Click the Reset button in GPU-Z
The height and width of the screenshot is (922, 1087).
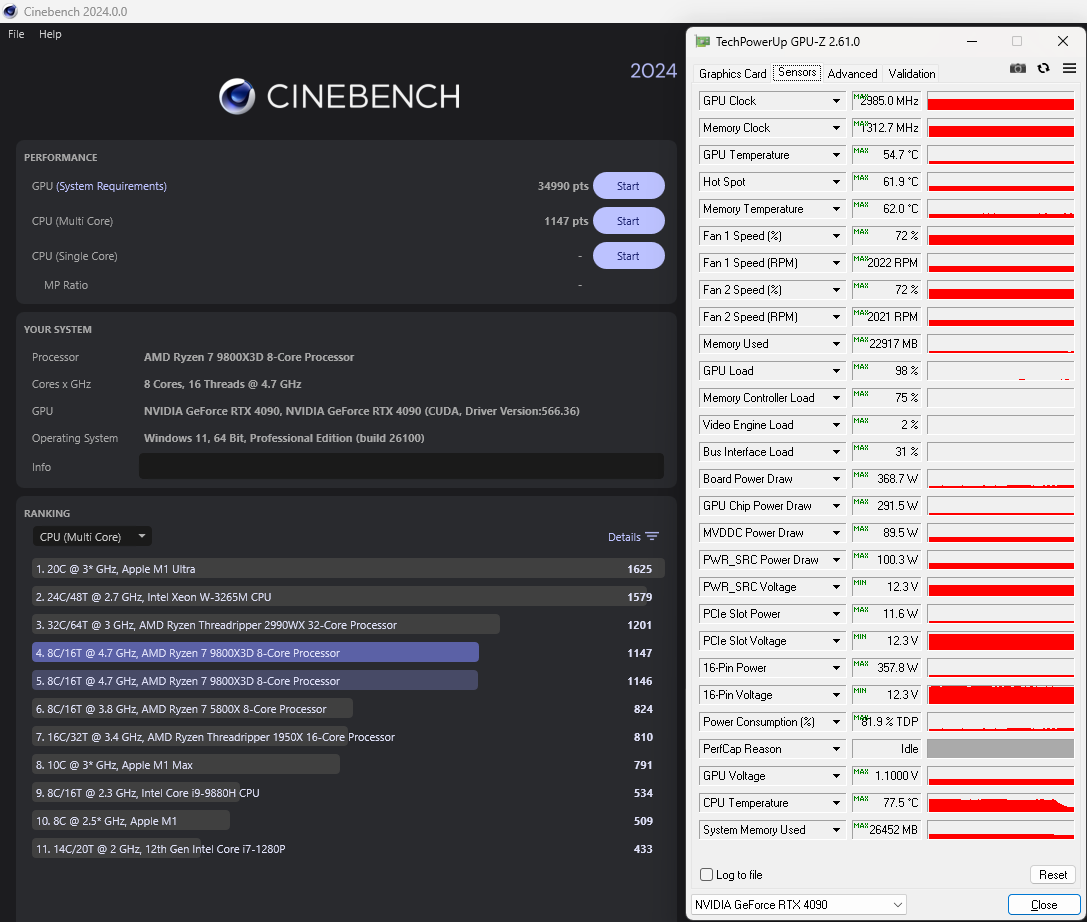[1052, 875]
